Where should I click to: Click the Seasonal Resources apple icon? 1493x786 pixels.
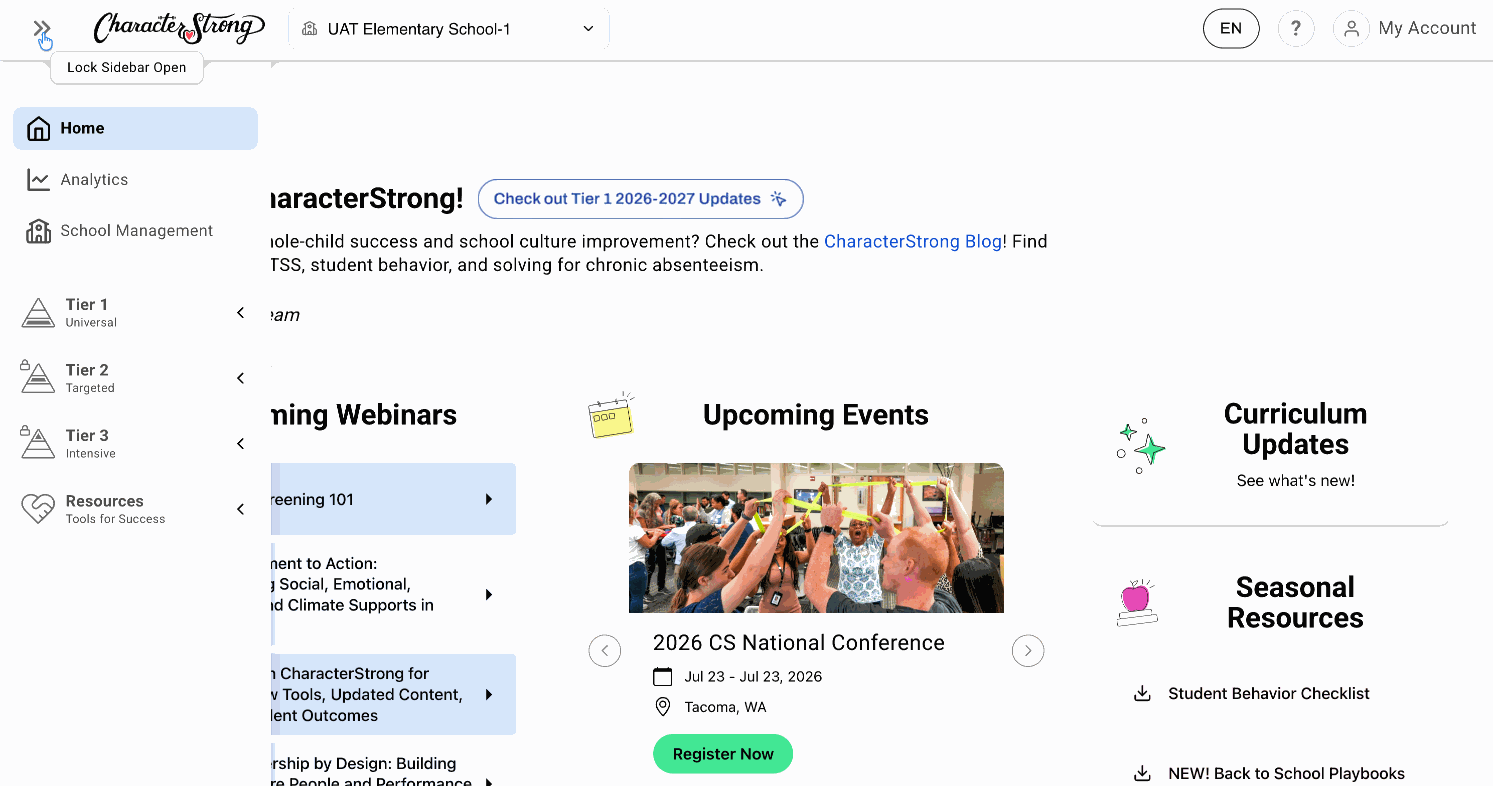1137,602
